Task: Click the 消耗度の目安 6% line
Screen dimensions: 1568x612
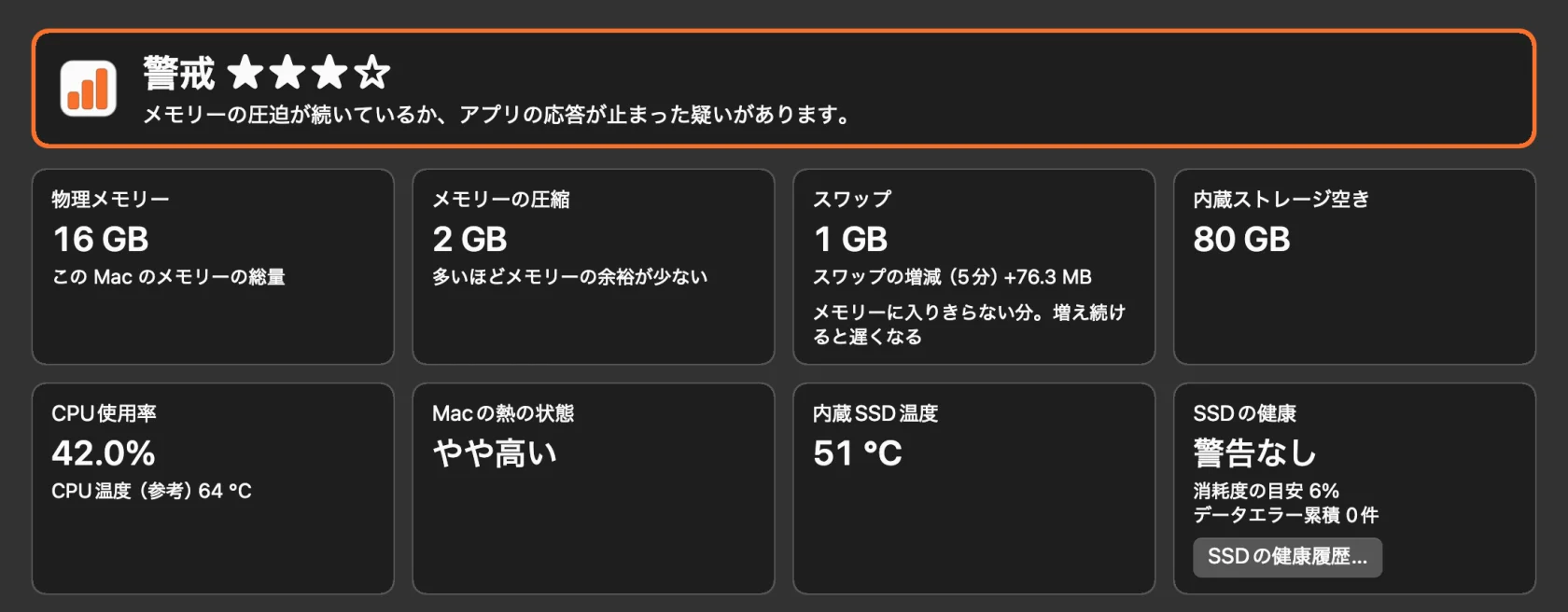Action: 1266,491
